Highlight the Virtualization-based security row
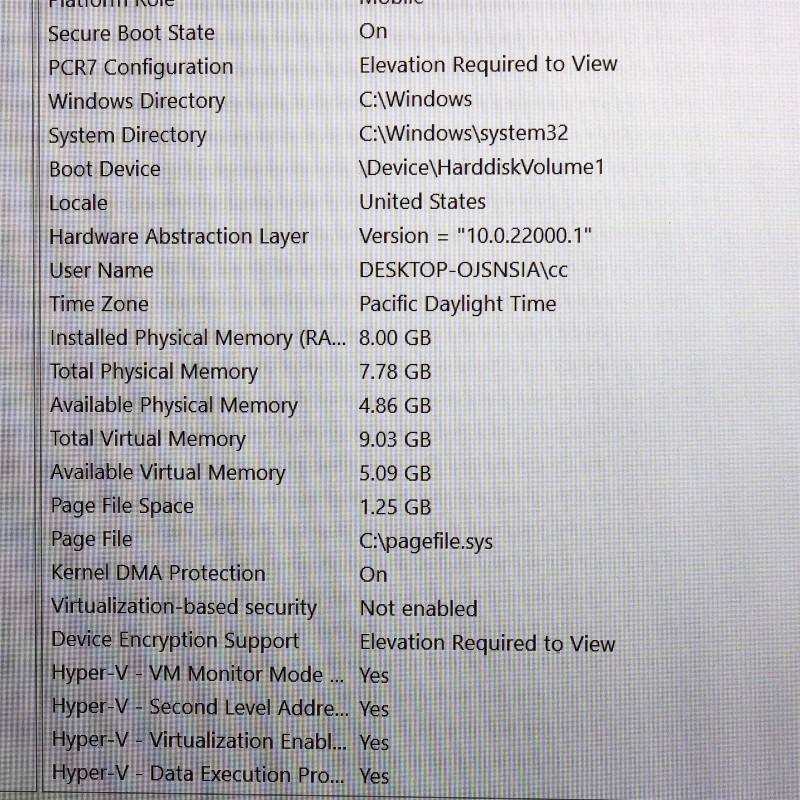Screen dimensions: 800x800 183,607
